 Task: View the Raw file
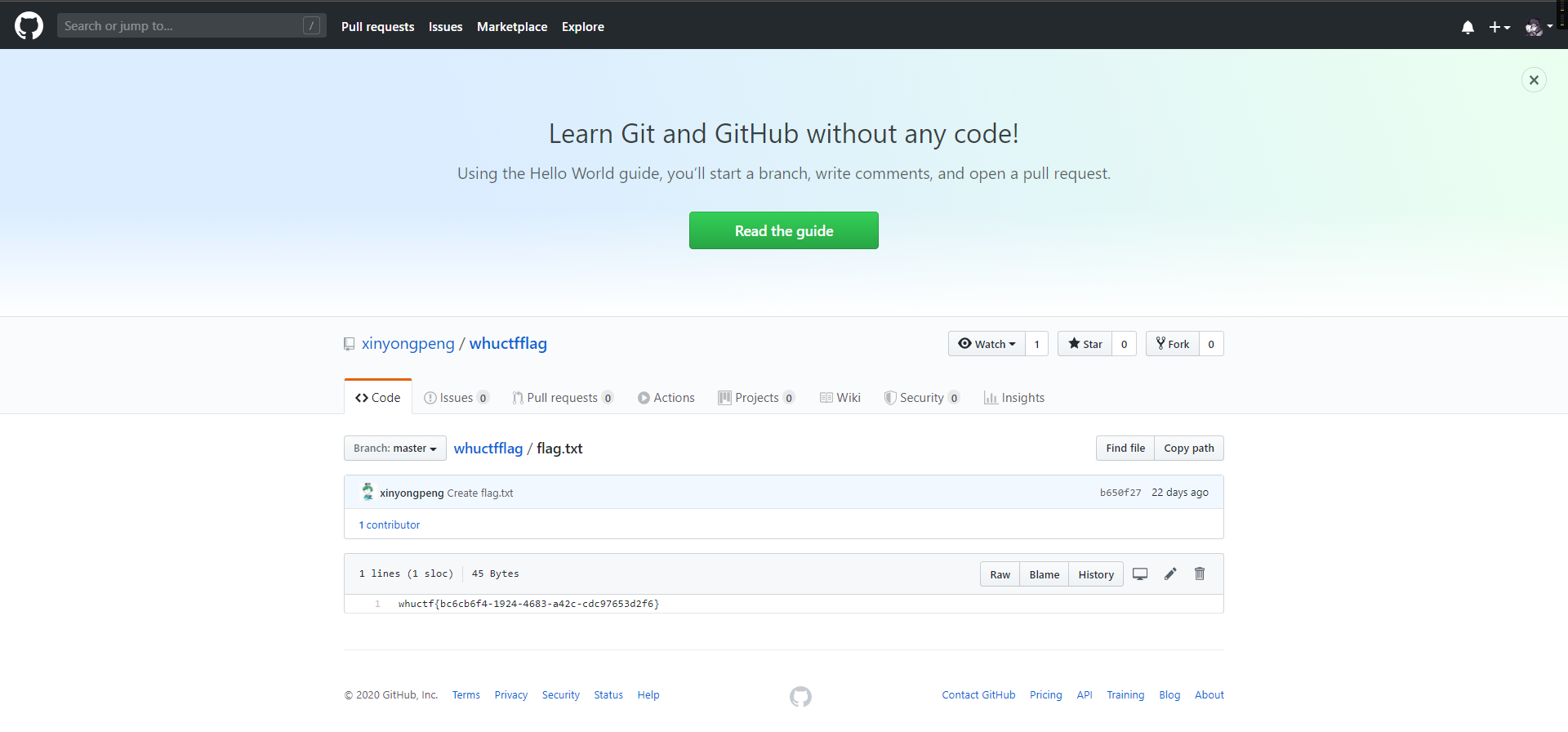[x=1000, y=574]
